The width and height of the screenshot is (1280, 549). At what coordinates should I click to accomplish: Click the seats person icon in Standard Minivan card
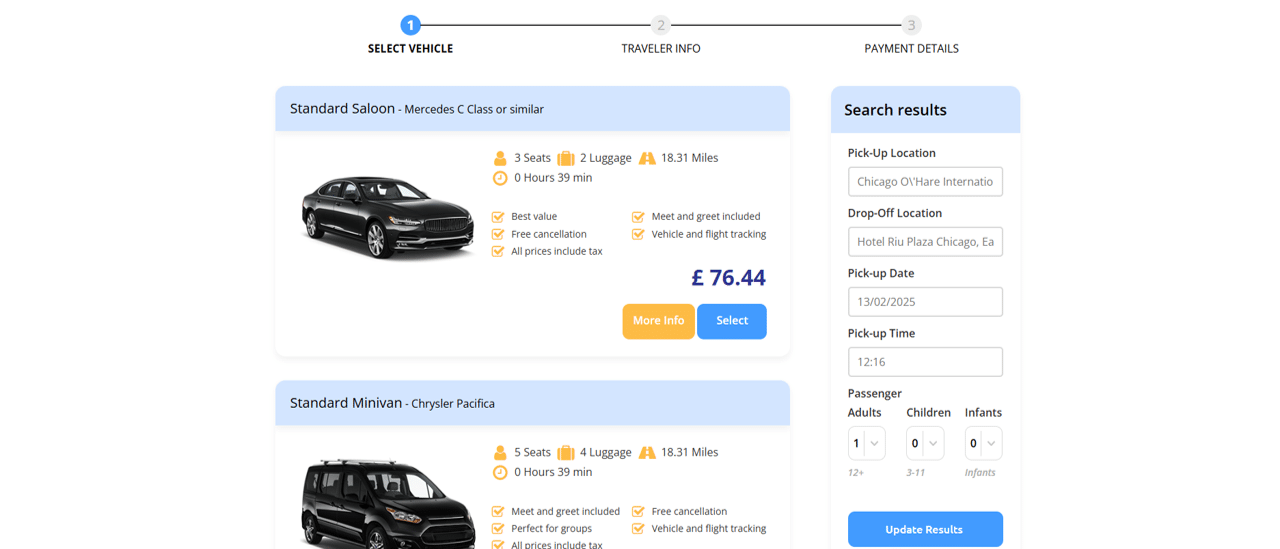click(x=500, y=452)
